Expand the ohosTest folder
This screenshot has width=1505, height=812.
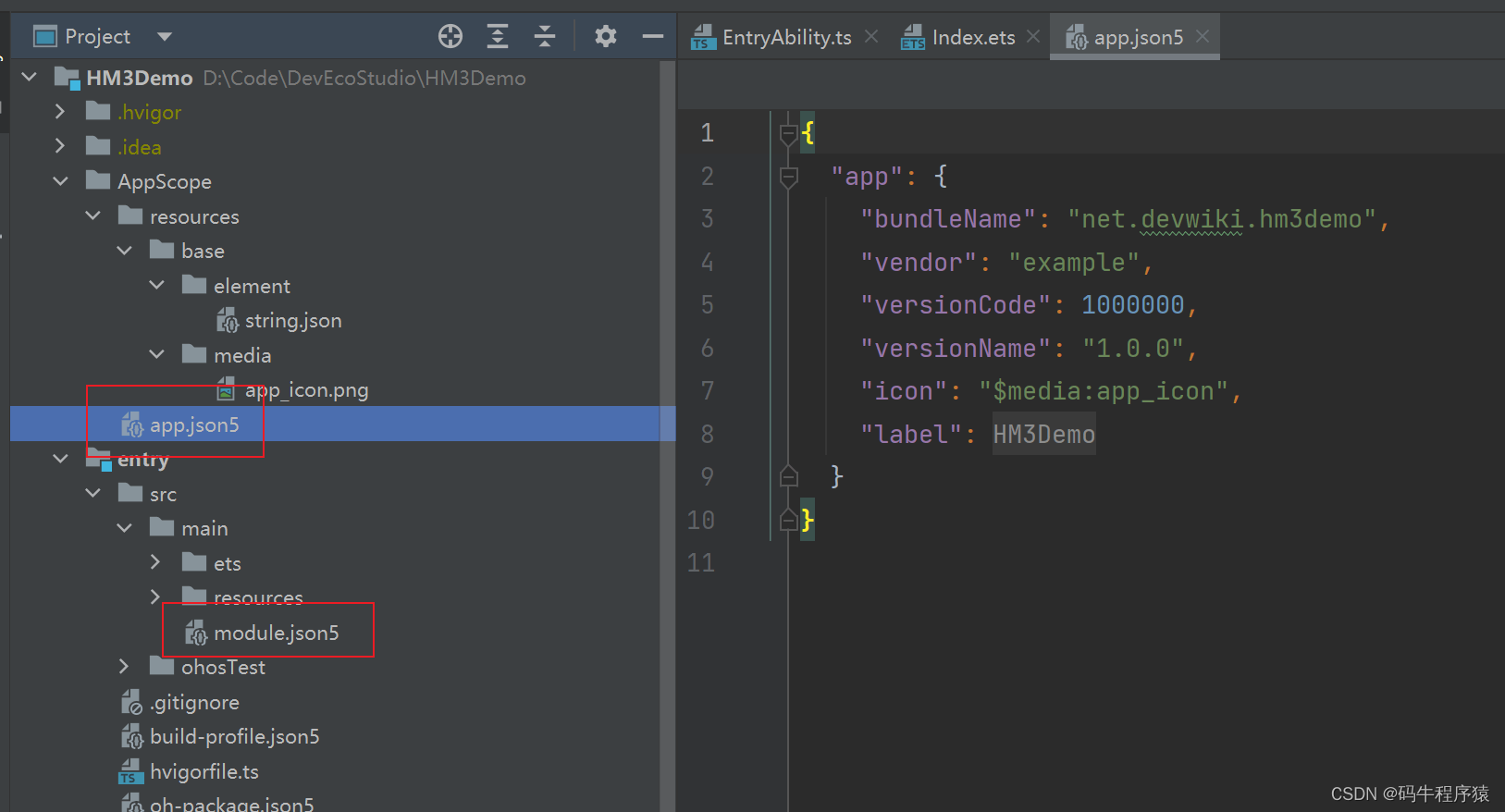tap(125, 667)
